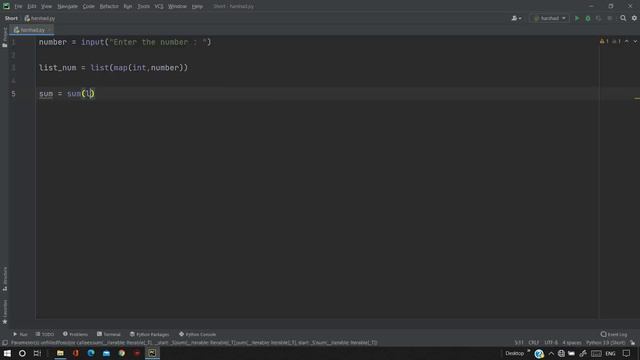Open the Favorites tool window sidebar

click(4, 312)
